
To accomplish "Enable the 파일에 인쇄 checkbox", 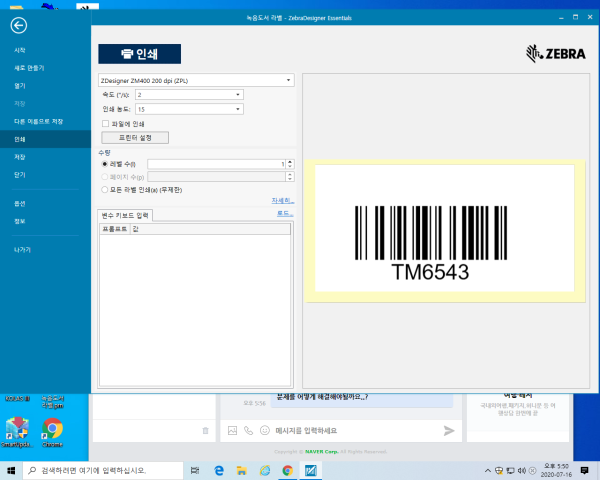I will 106,123.
